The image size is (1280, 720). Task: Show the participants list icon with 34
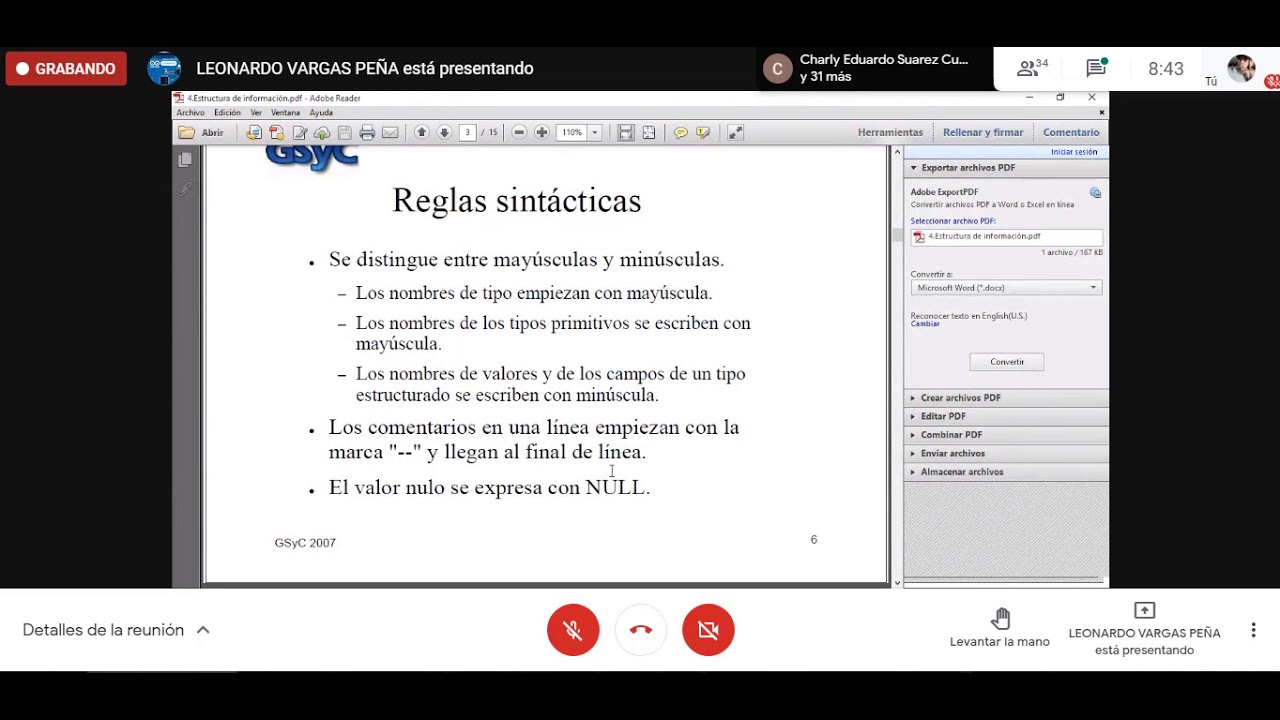(1032, 68)
